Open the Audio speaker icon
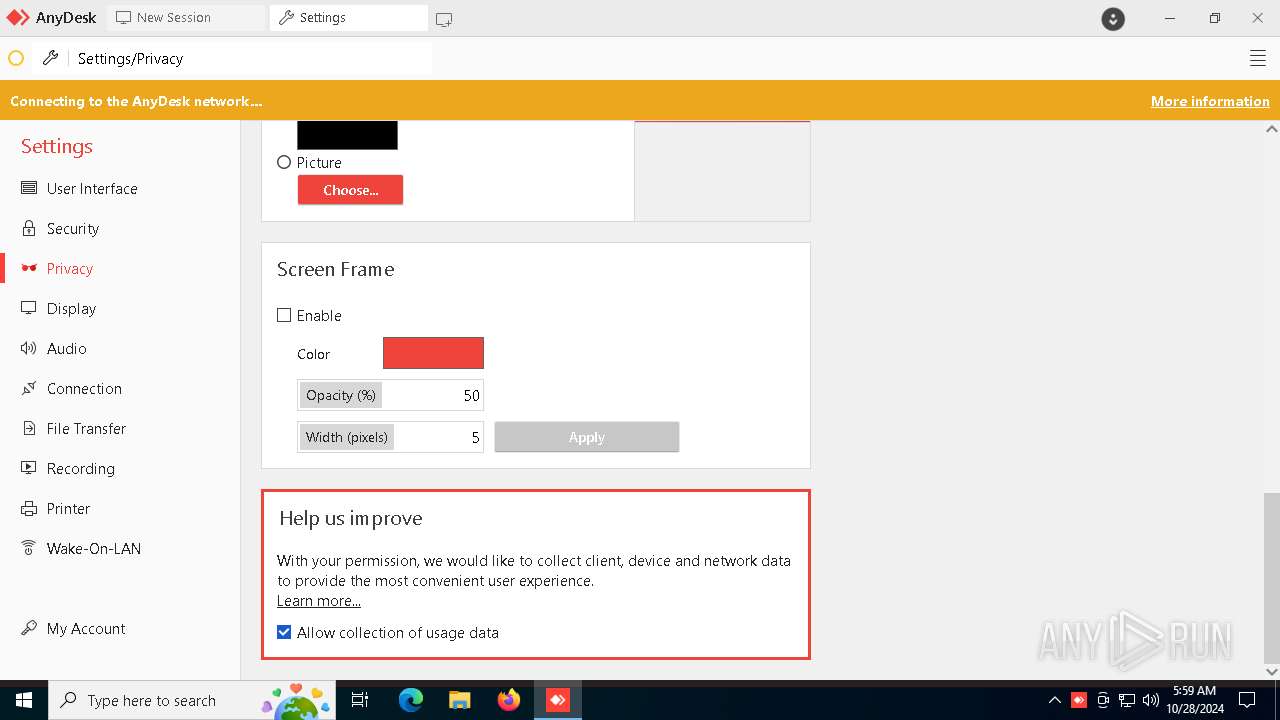Viewport: 1280px width, 720px height. click(x=29, y=348)
